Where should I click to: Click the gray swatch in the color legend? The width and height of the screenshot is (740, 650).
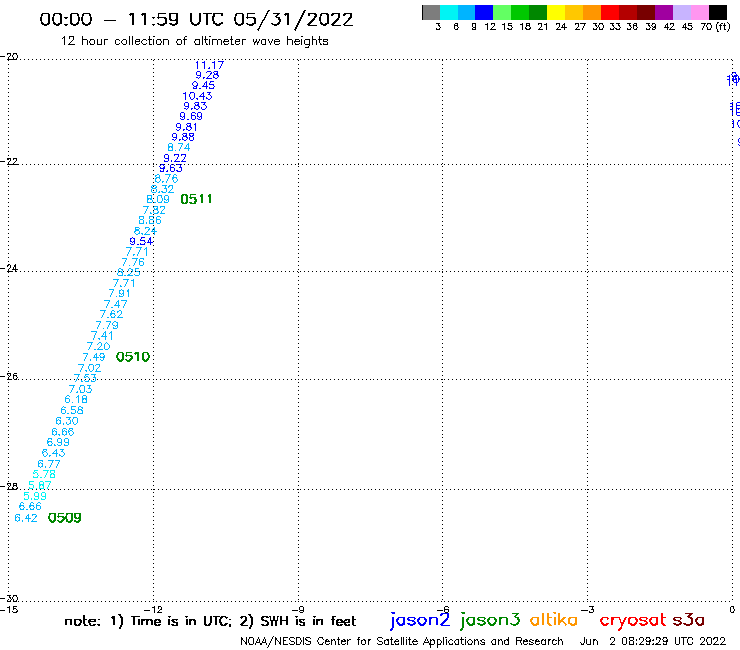pyautogui.click(x=431, y=12)
